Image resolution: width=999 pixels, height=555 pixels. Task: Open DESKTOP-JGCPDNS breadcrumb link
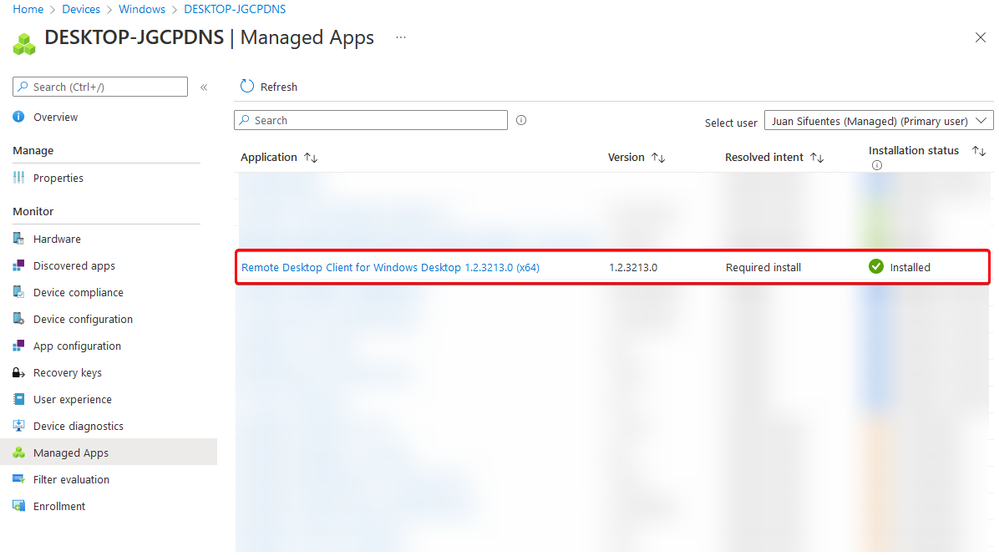click(234, 9)
